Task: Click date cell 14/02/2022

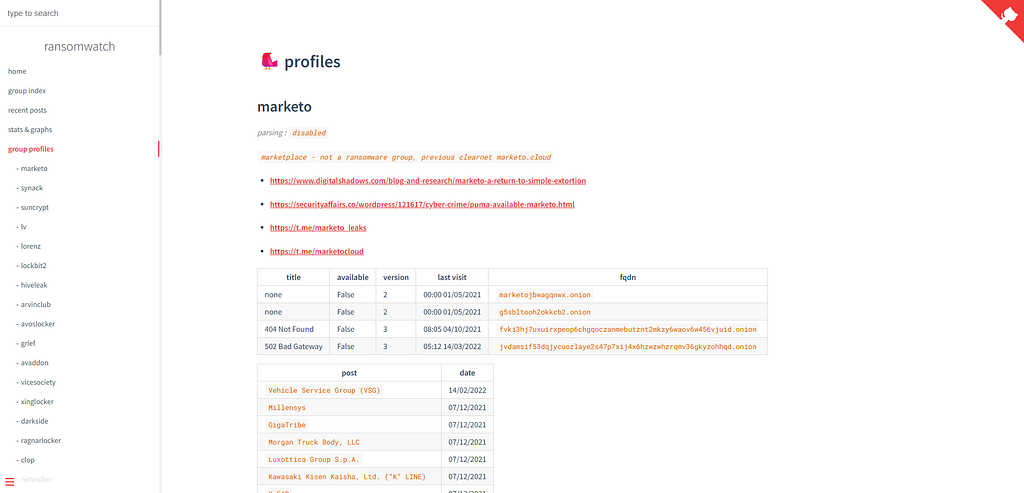Action: tap(468, 390)
